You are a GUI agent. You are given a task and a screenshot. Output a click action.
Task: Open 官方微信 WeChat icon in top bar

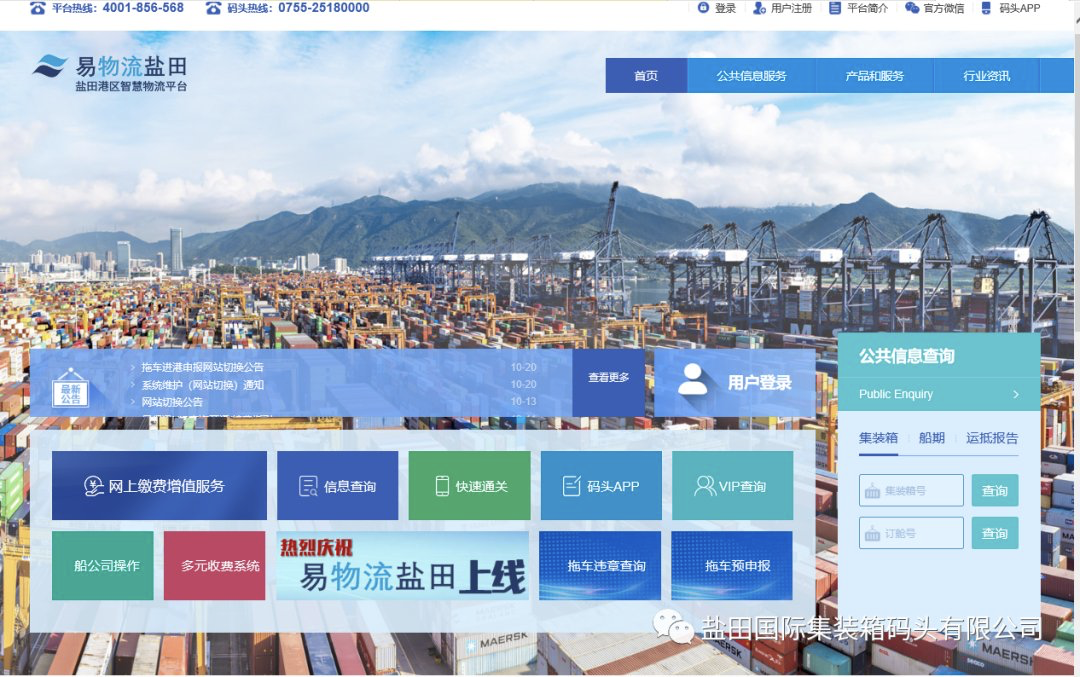click(912, 8)
